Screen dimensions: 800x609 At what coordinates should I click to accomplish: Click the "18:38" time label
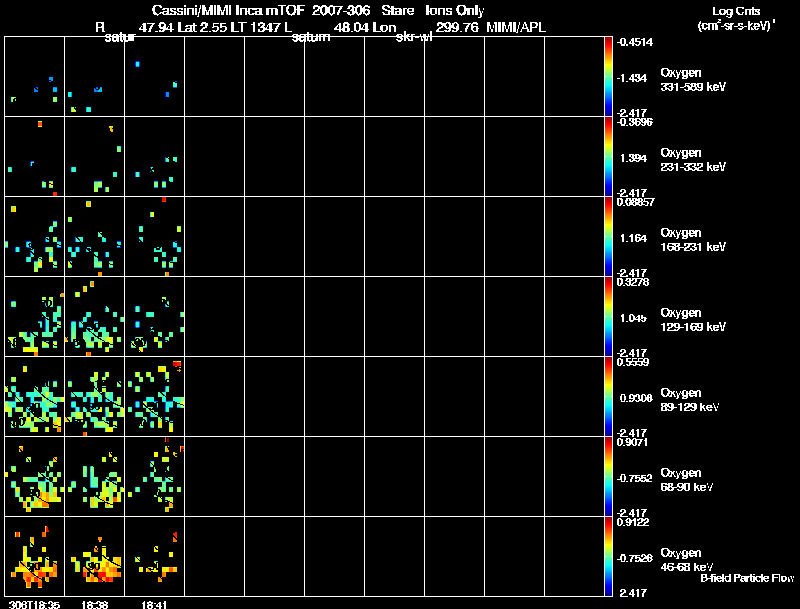click(94, 604)
